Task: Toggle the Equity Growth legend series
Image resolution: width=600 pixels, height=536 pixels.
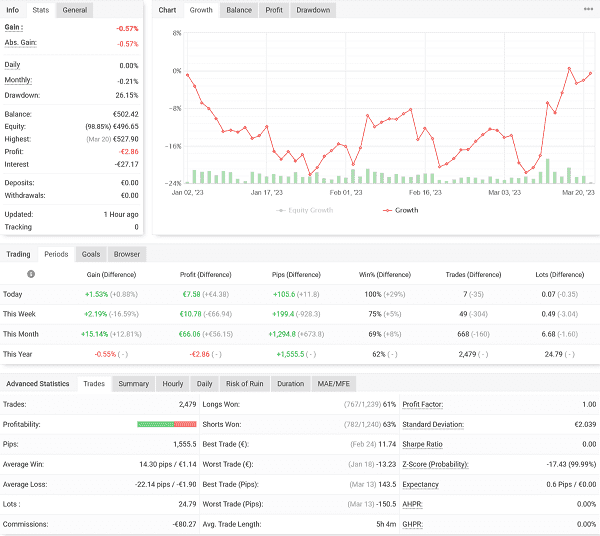Action: tap(305, 210)
